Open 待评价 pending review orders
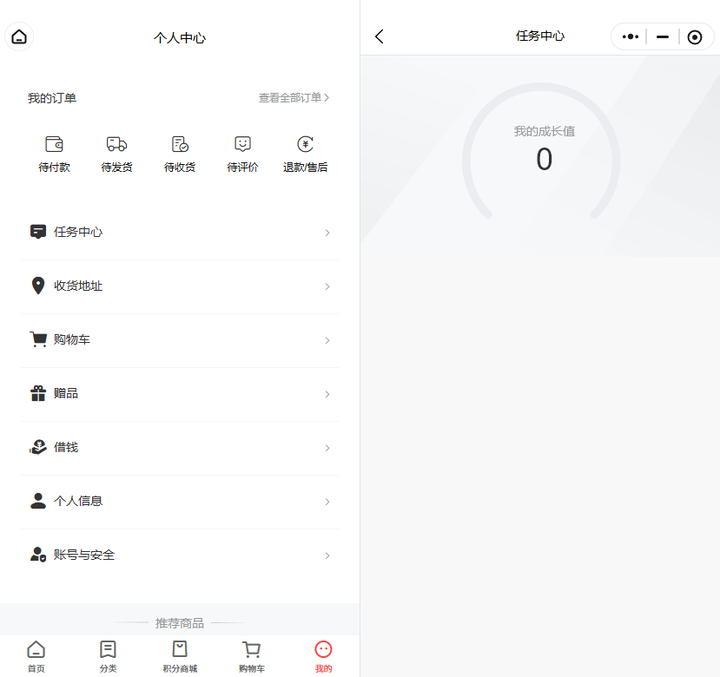The image size is (720, 677). (x=242, y=154)
